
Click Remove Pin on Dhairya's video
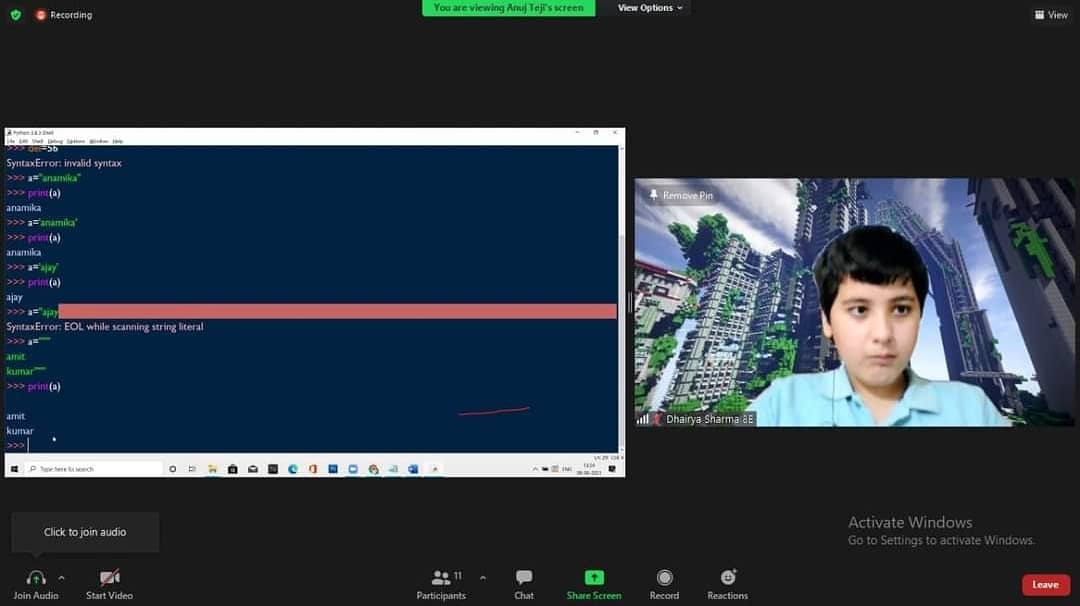click(681, 196)
